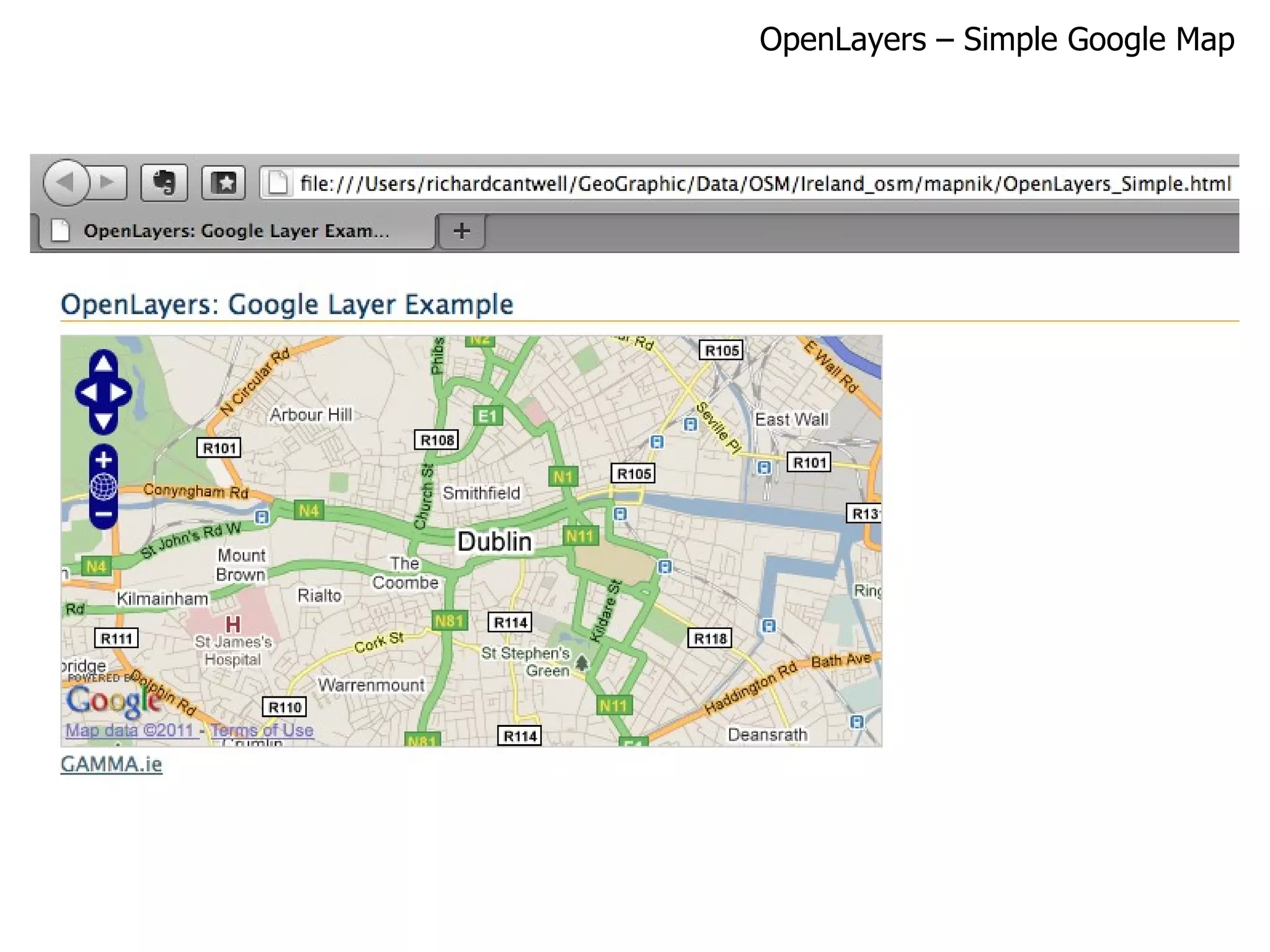This screenshot has height=952, width=1270.
Task: Pan the map east with the right arrow
Action: (x=118, y=393)
